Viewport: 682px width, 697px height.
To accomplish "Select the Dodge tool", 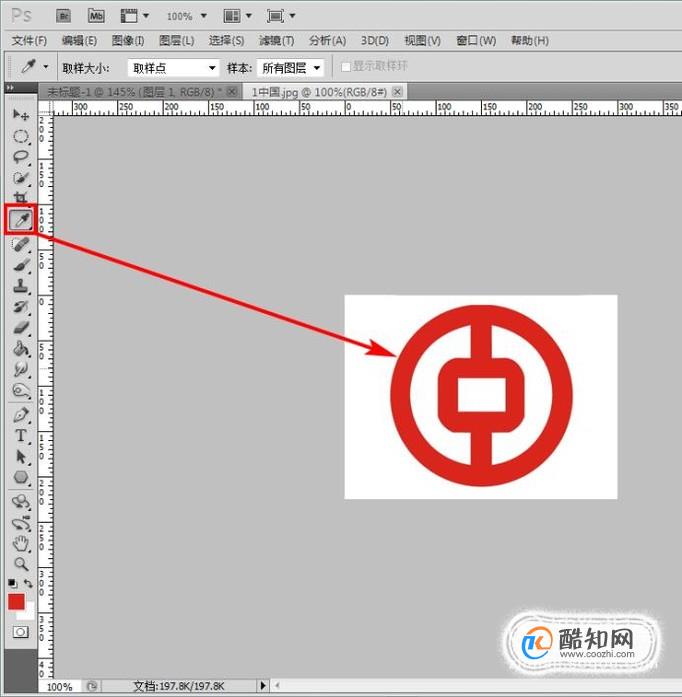I will point(20,391).
